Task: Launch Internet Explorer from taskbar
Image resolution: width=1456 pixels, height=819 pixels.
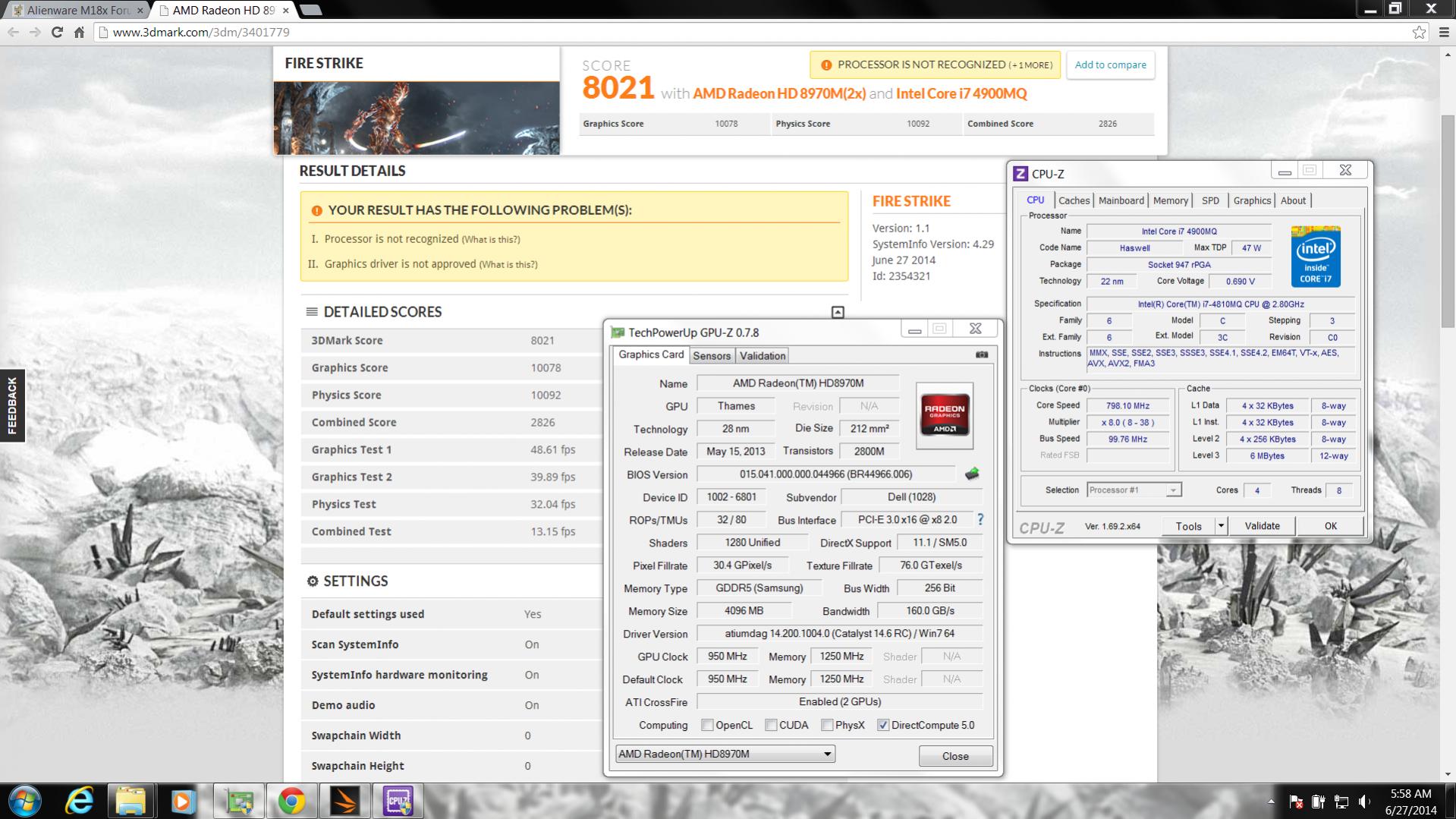Action: click(x=80, y=802)
